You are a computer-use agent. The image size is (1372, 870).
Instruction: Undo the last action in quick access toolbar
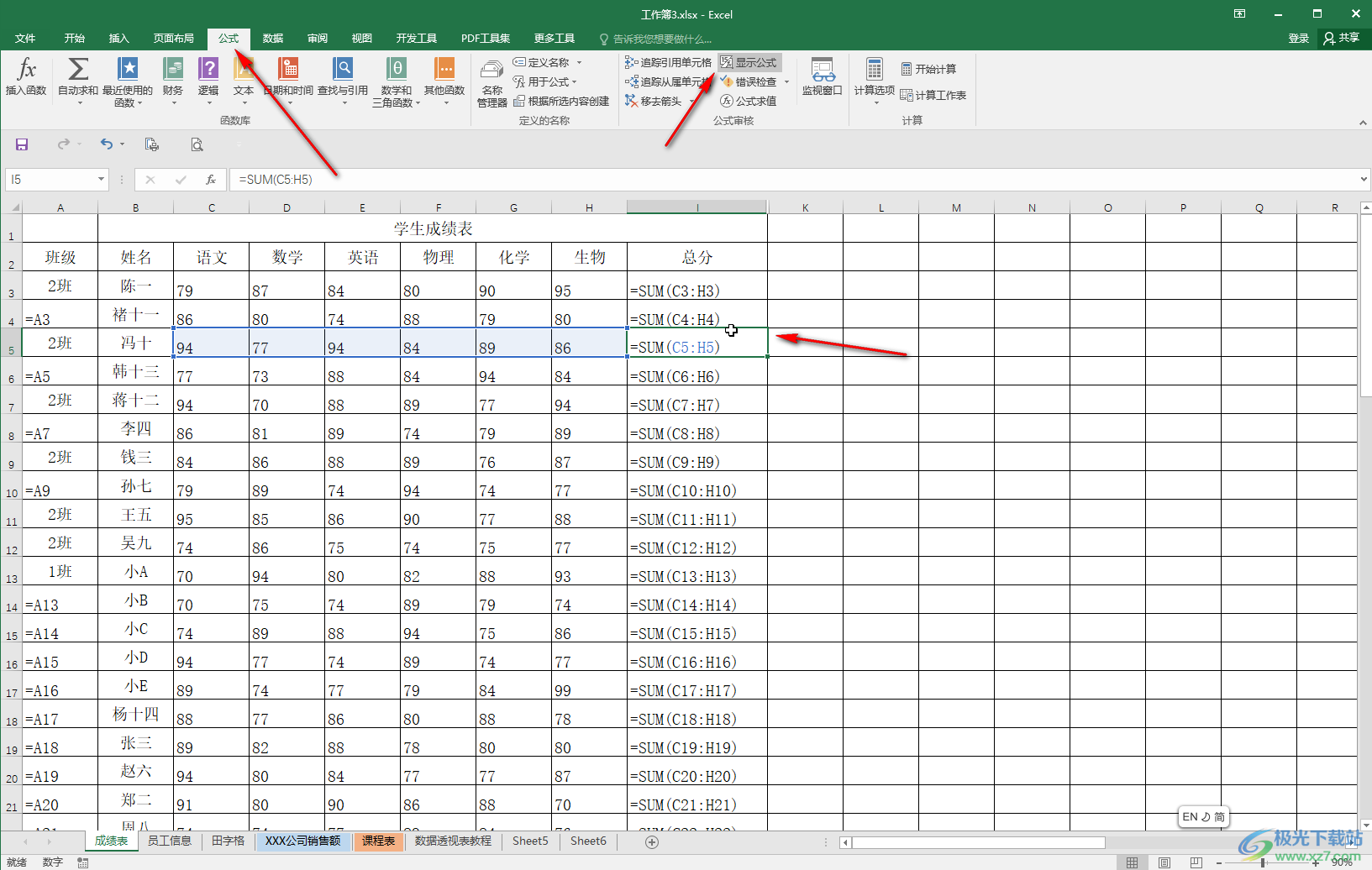click(x=106, y=144)
